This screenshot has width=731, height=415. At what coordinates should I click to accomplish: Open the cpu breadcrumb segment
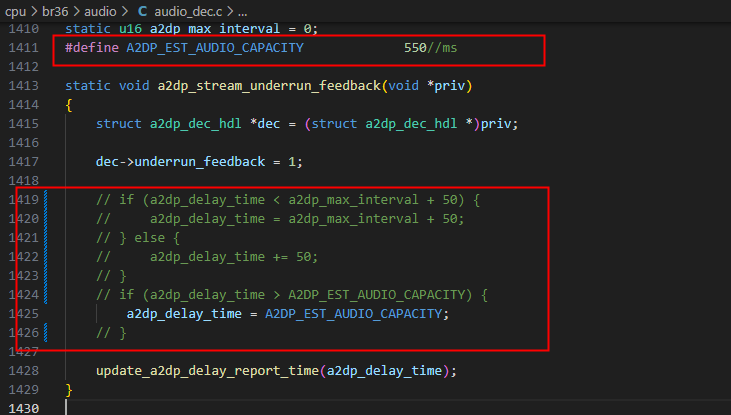click(15, 11)
